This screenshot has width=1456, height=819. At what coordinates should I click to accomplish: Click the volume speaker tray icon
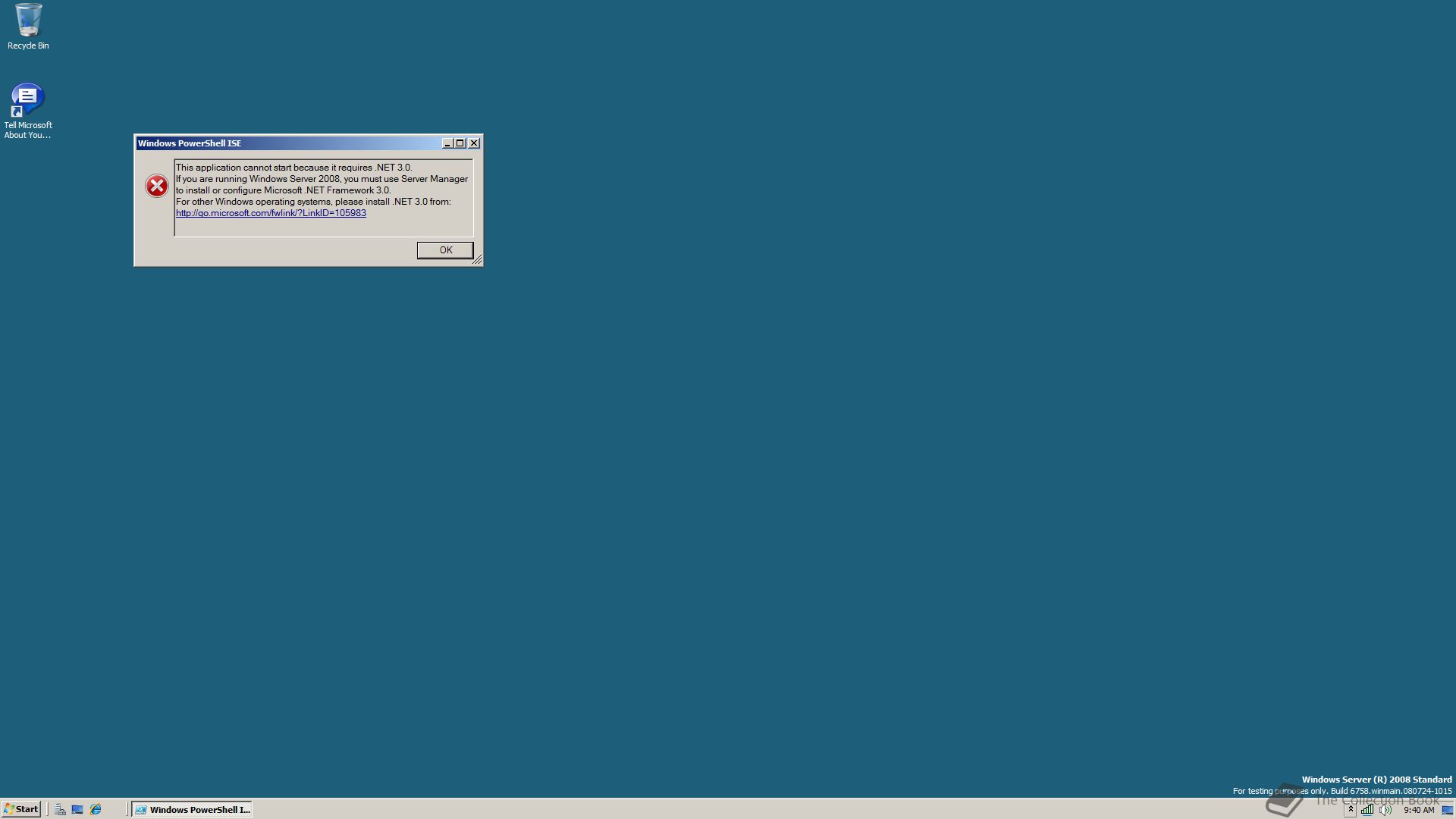pos(1385,810)
